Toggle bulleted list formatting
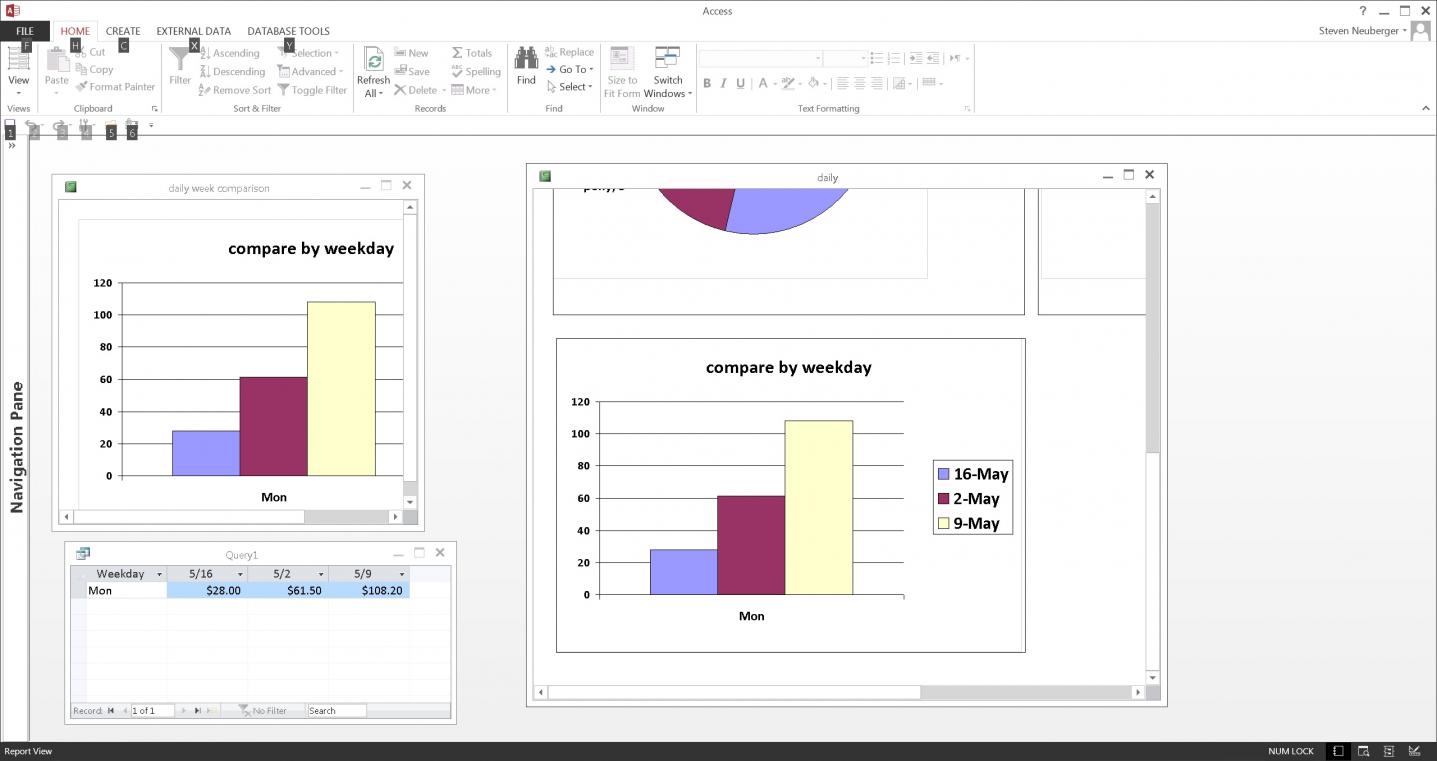 tap(877, 58)
